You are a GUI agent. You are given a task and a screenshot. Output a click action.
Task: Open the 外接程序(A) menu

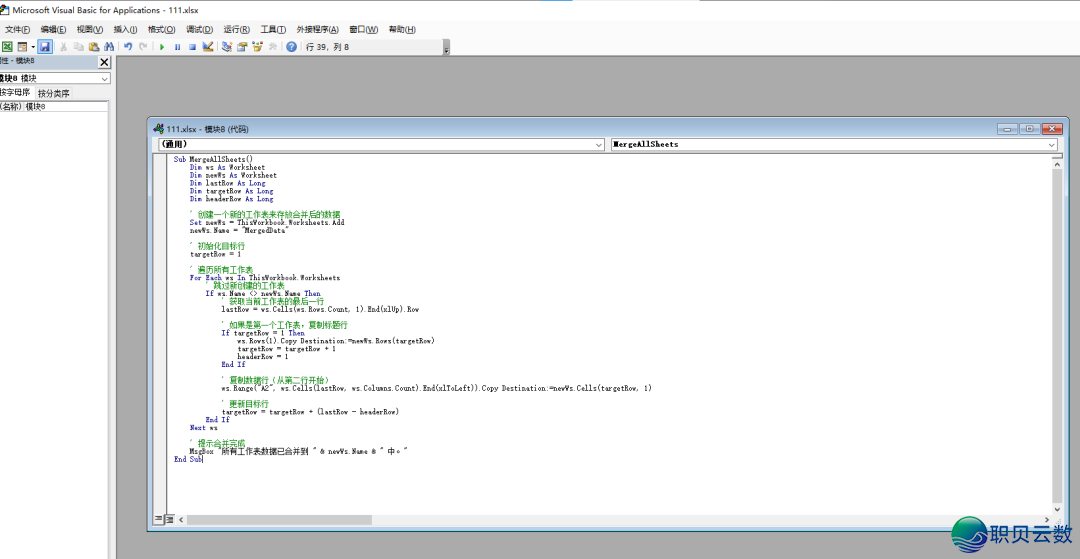318,30
